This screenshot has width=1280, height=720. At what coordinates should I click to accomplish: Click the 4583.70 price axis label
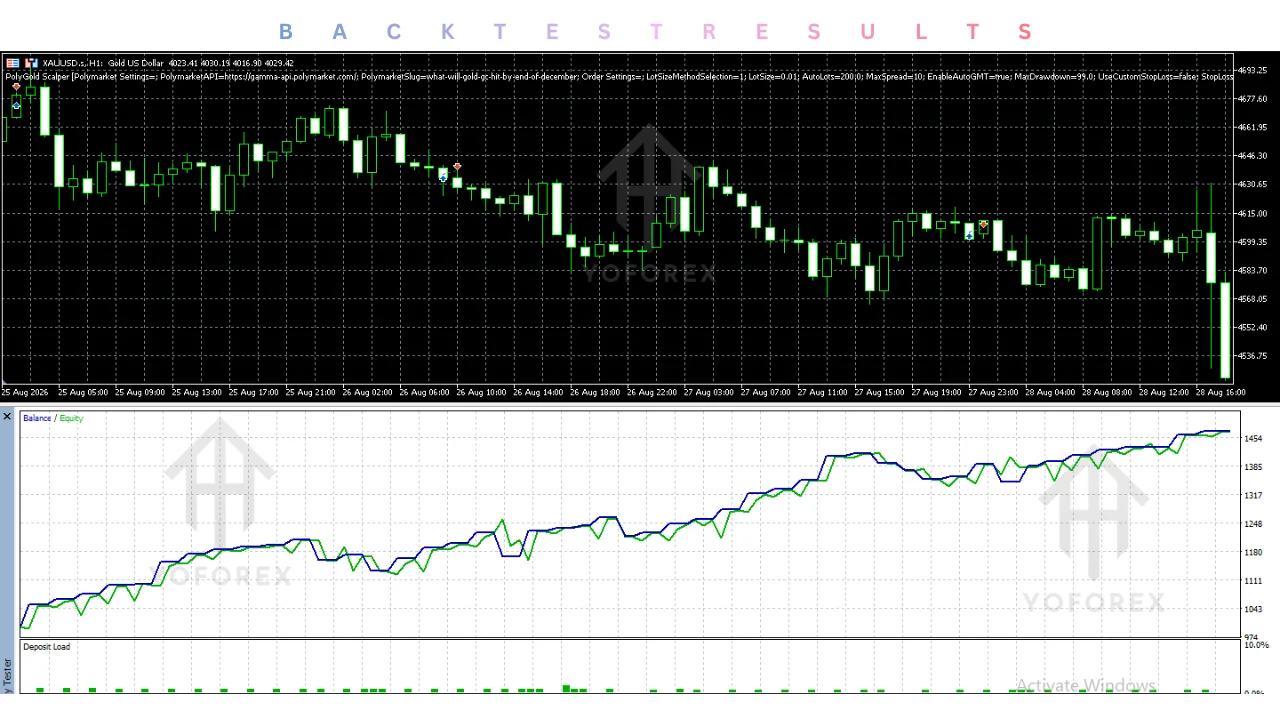1254,270
